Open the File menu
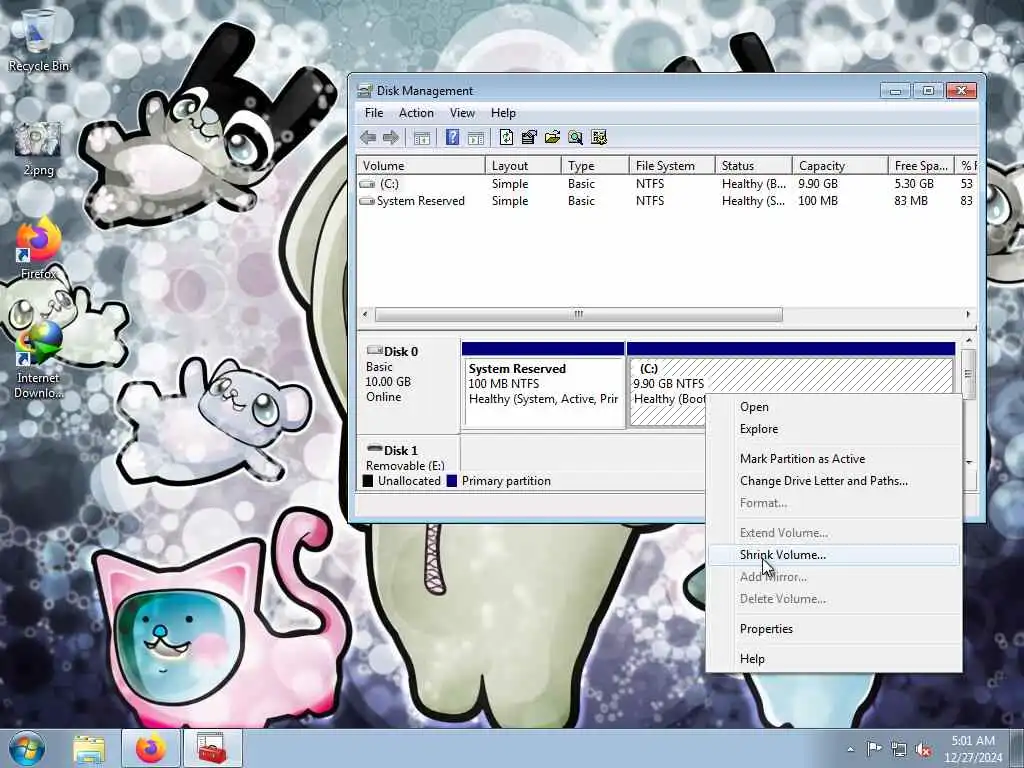1024x768 pixels. point(374,113)
